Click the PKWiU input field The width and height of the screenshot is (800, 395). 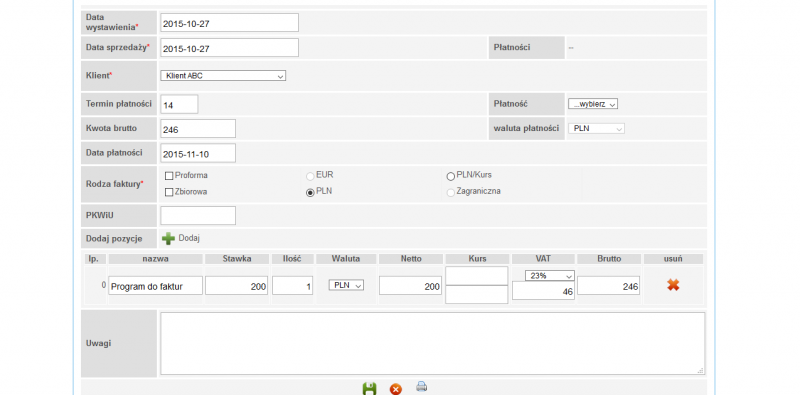tap(198, 215)
